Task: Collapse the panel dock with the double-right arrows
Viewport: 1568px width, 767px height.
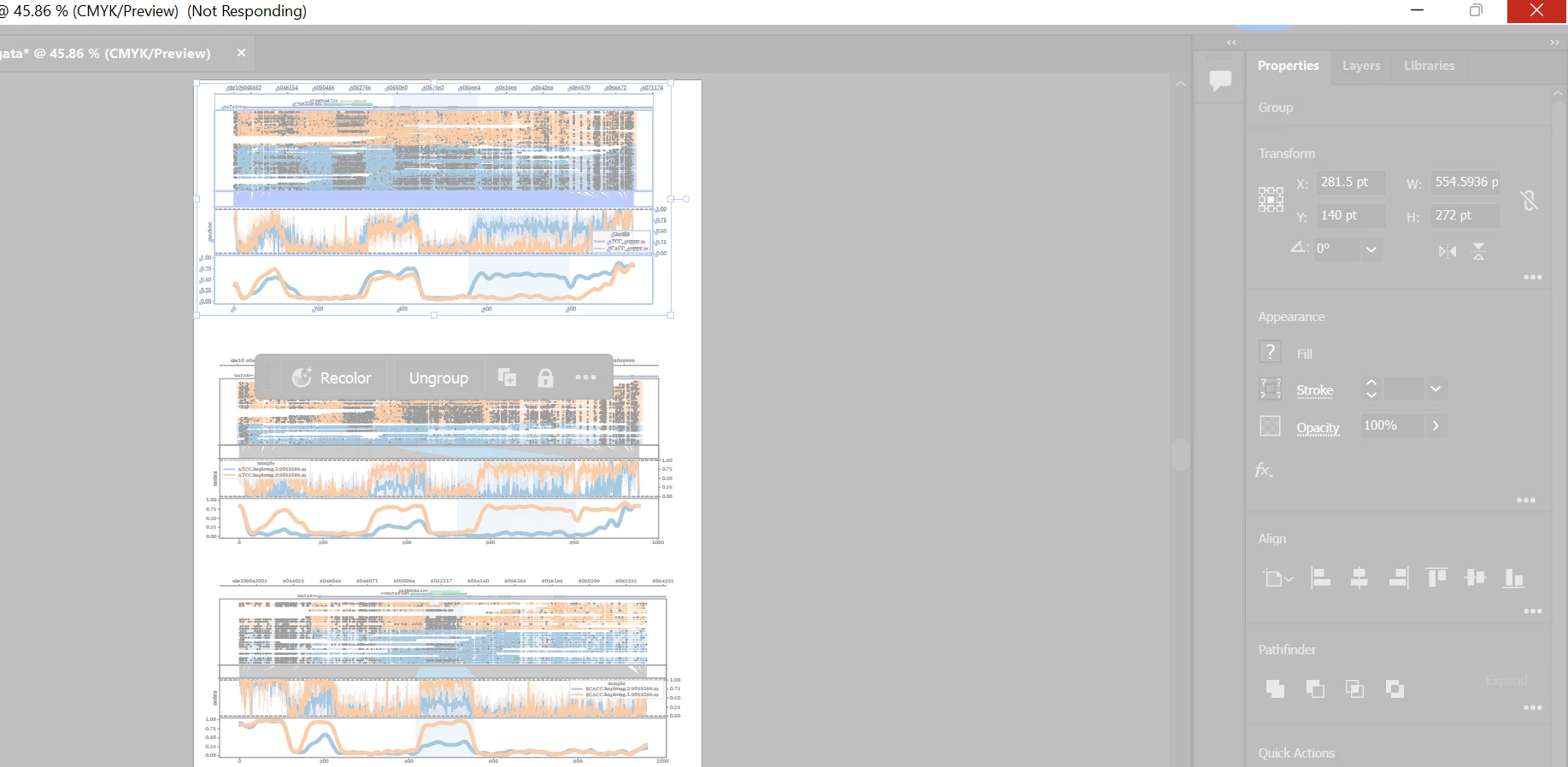Action: click(1554, 42)
